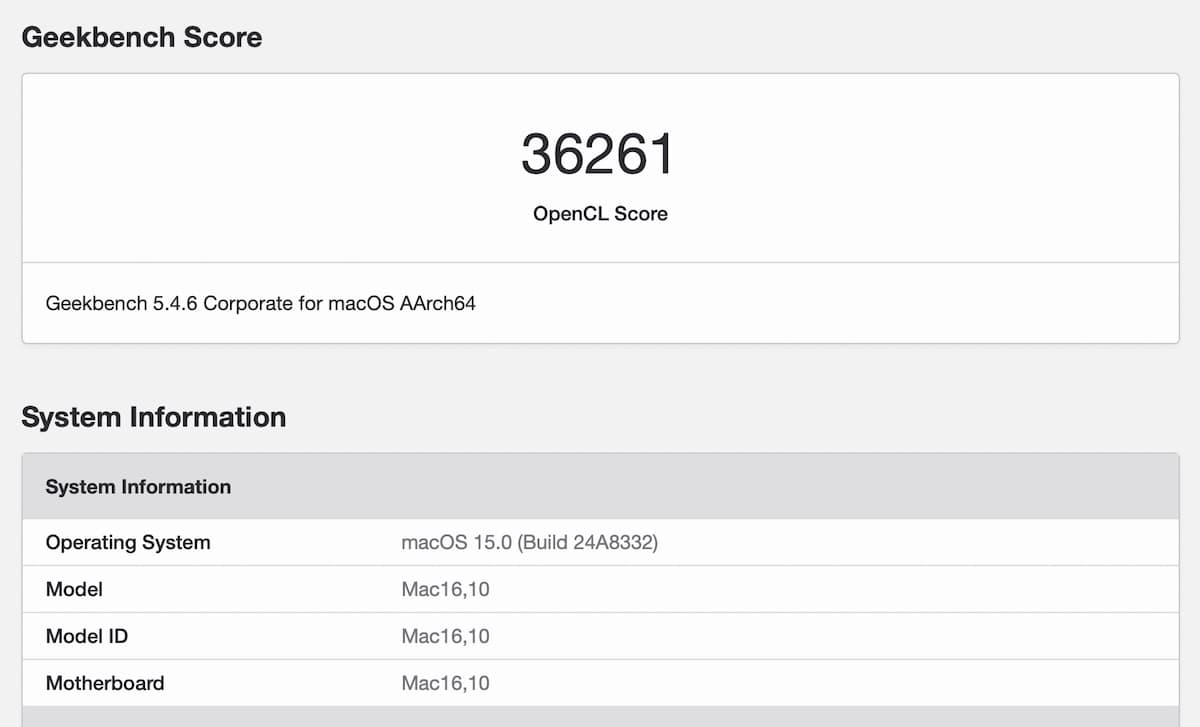
Task: Click the 'Geekbench 5.4.6' version text
Action: pyautogui.click(x=121, y=303)
